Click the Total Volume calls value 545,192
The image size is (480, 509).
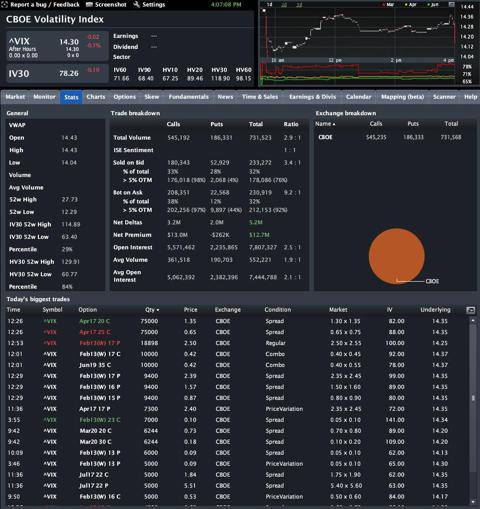pyautogui.click(x=178, y=138)
